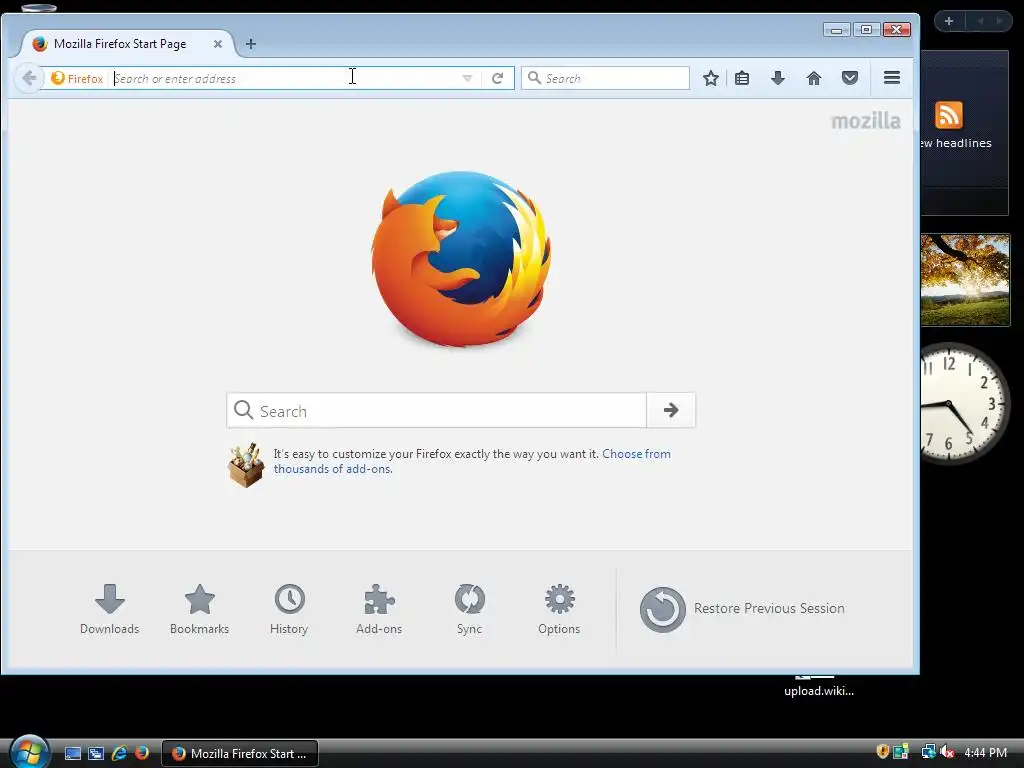Click the magnifier icon in toolbar search box
1024x768 pixels.
(x=534, y=78)
